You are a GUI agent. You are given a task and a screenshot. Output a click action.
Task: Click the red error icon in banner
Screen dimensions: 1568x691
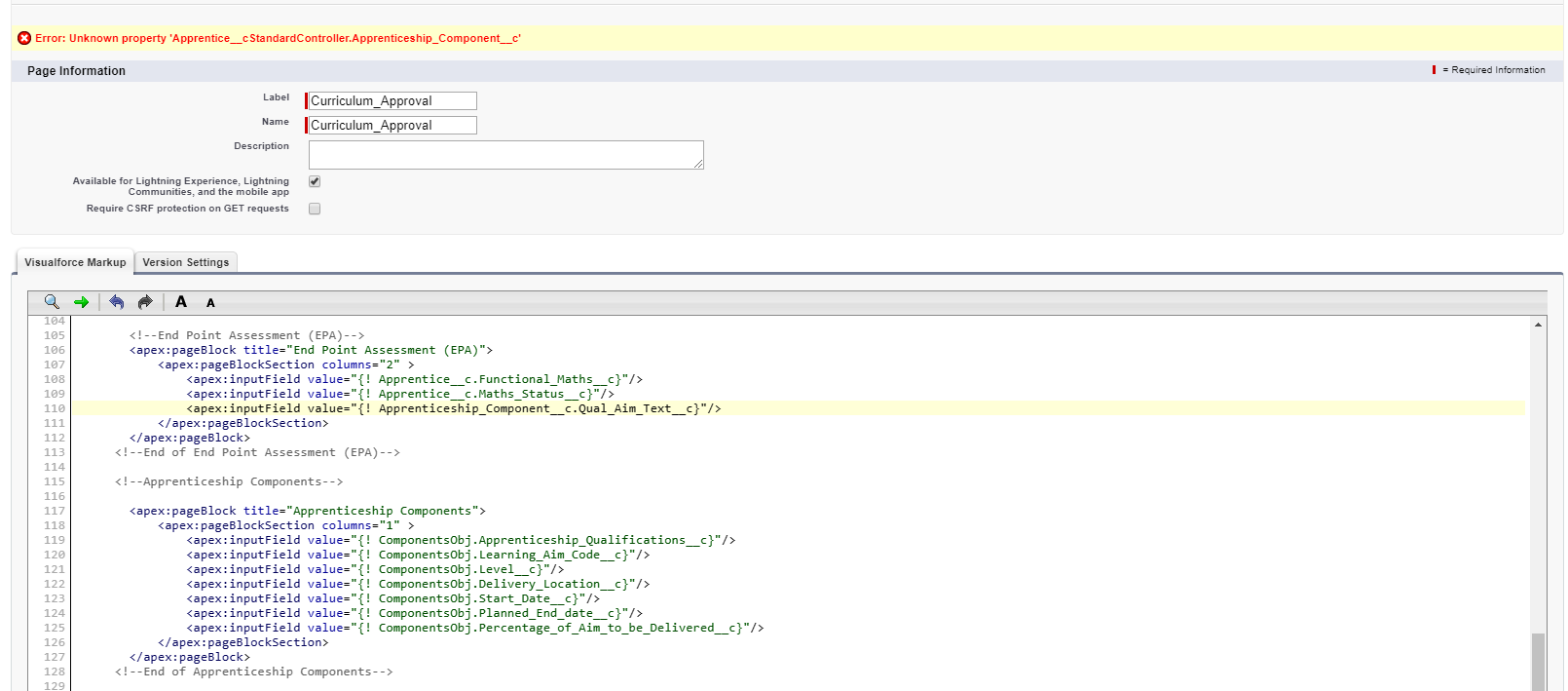click(24, 38)
